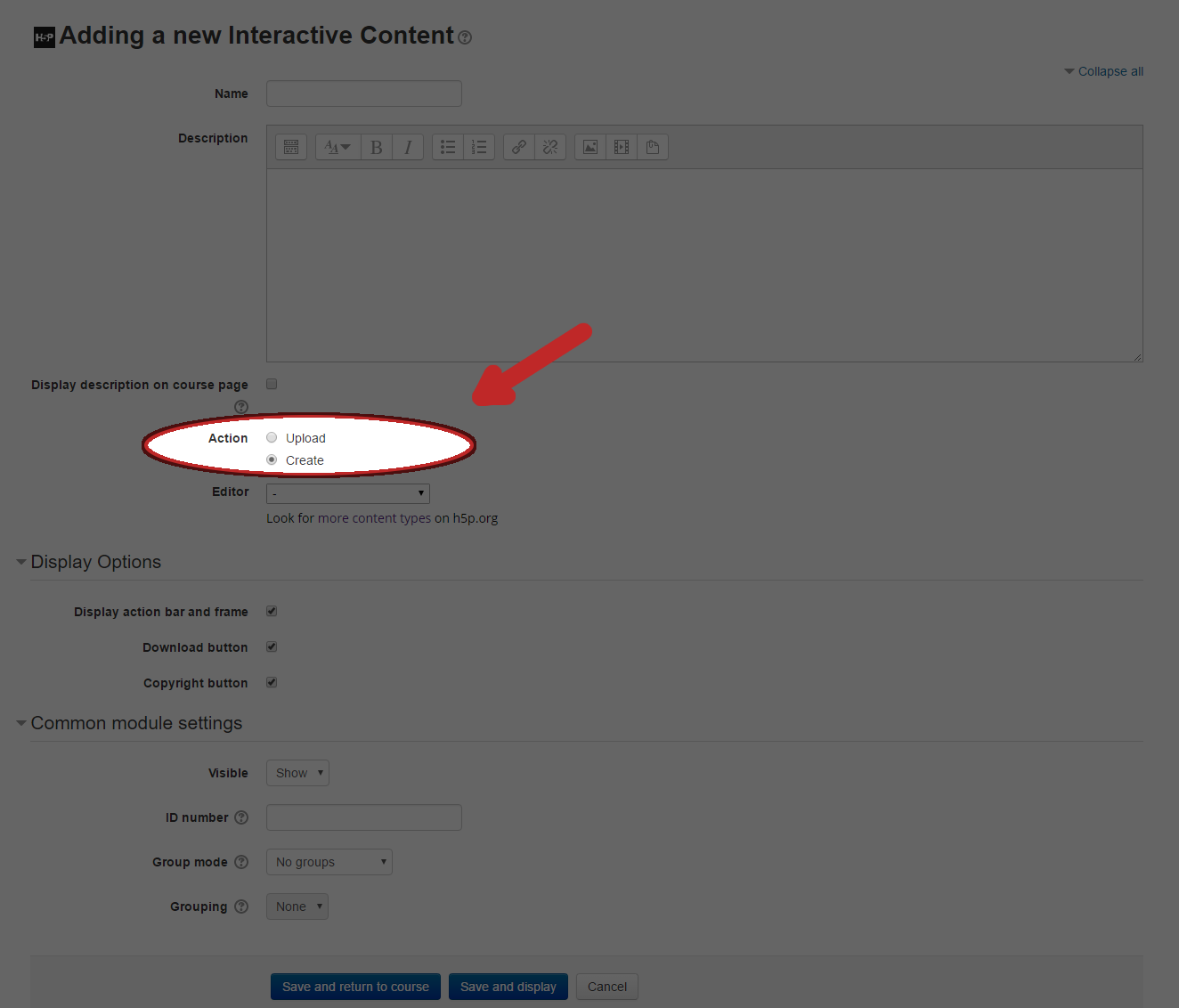Insert an unordered list in the description
Image resolution: width=1179 pixels, height=1008 pixels.
(447, 146)
